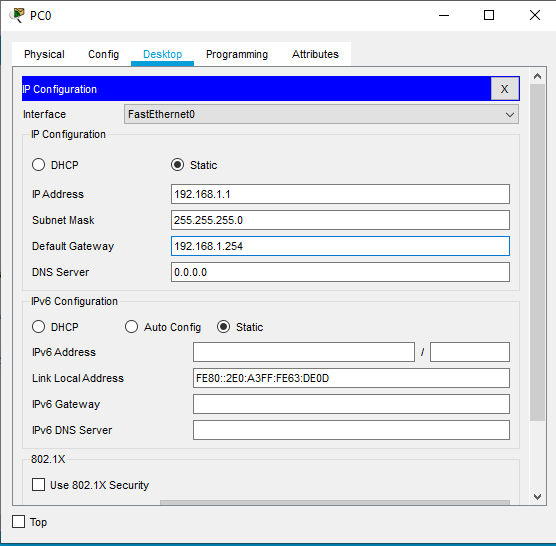The image size is (556, 546).
Task: Select the Desktop tab
Action: click(162, 54)
